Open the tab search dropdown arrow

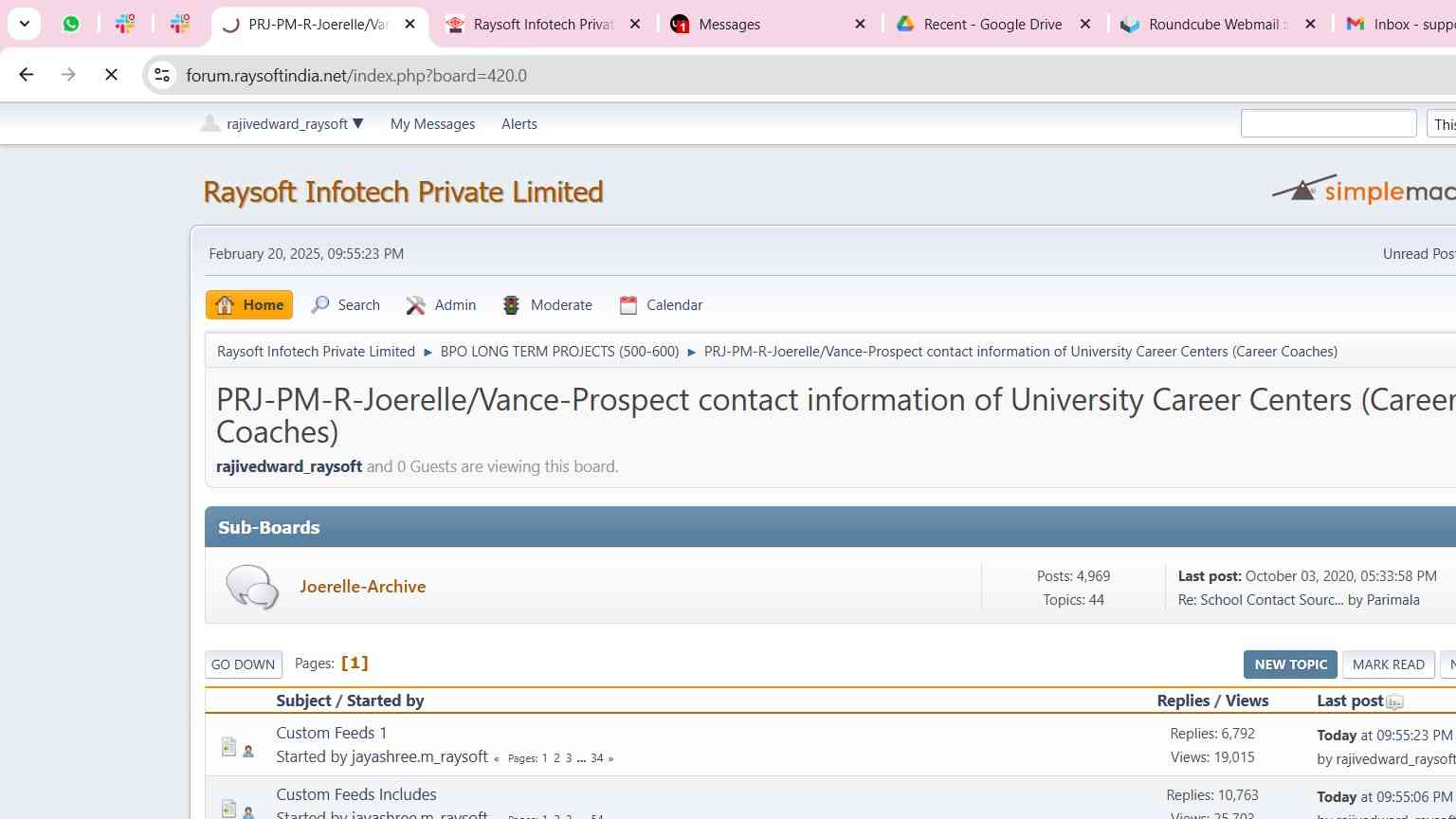pos(25,24)
